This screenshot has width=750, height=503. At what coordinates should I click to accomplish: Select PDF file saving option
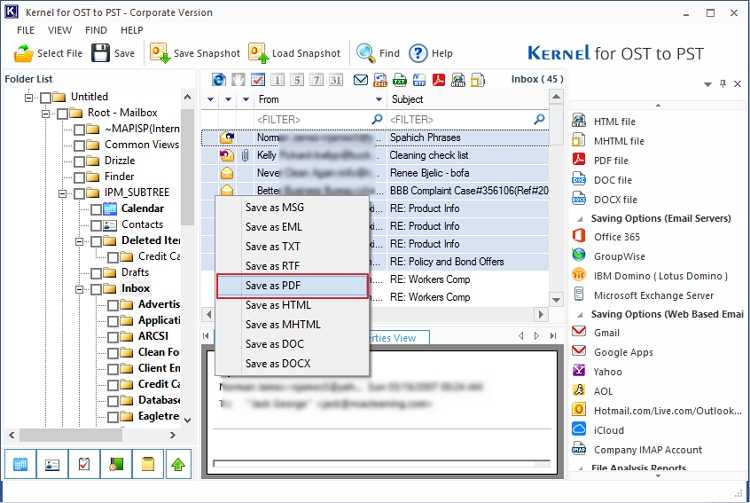611,161
